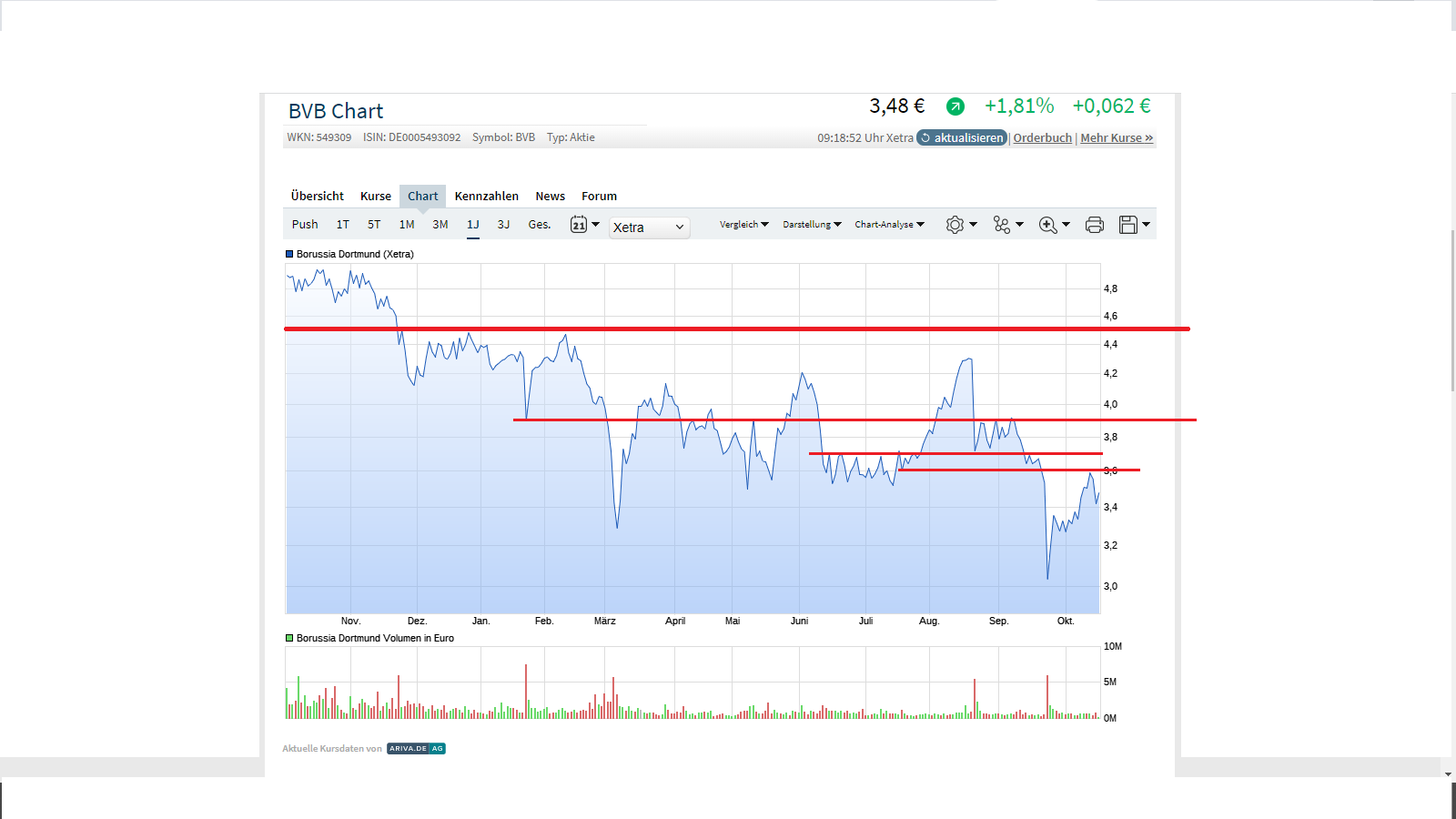Click the 09:18:52 Uhr Xetra timestamp
1456x819 pixels.
865,138
